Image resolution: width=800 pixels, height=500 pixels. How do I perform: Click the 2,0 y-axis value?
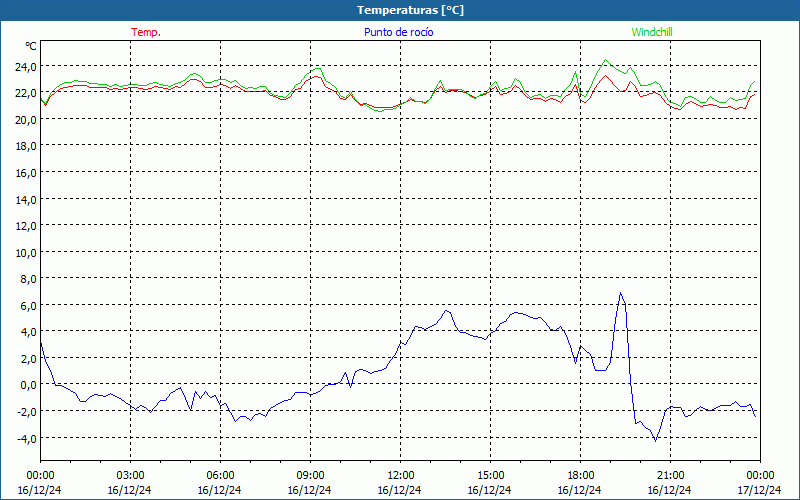click(28, 359)
